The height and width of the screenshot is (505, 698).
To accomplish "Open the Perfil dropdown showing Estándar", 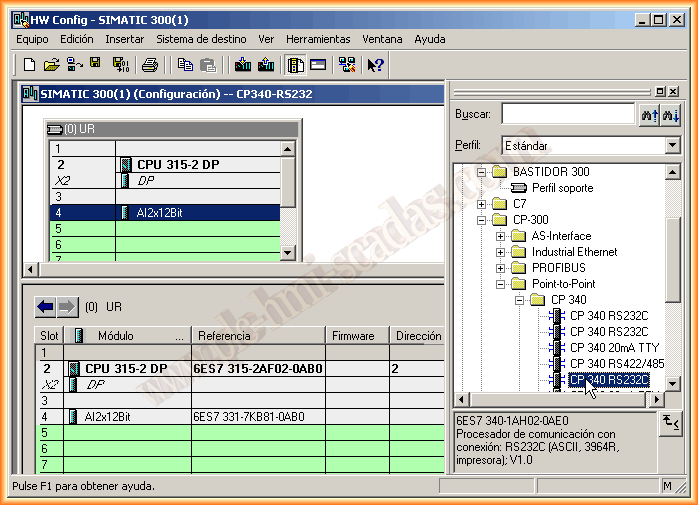I will pyautogui.click(x=672, y=145).
